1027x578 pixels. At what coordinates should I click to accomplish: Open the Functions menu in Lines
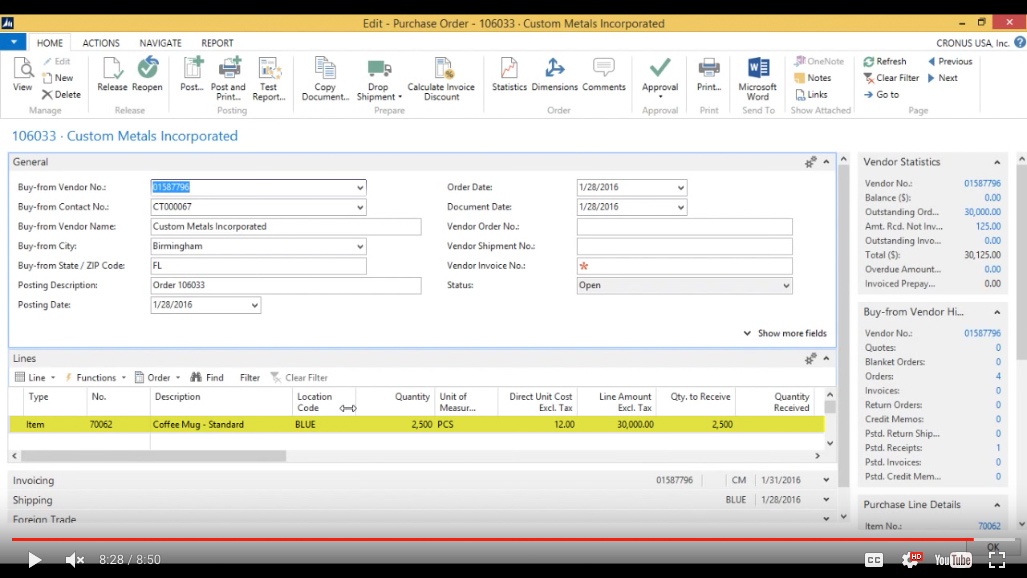[x=95, y=377]
